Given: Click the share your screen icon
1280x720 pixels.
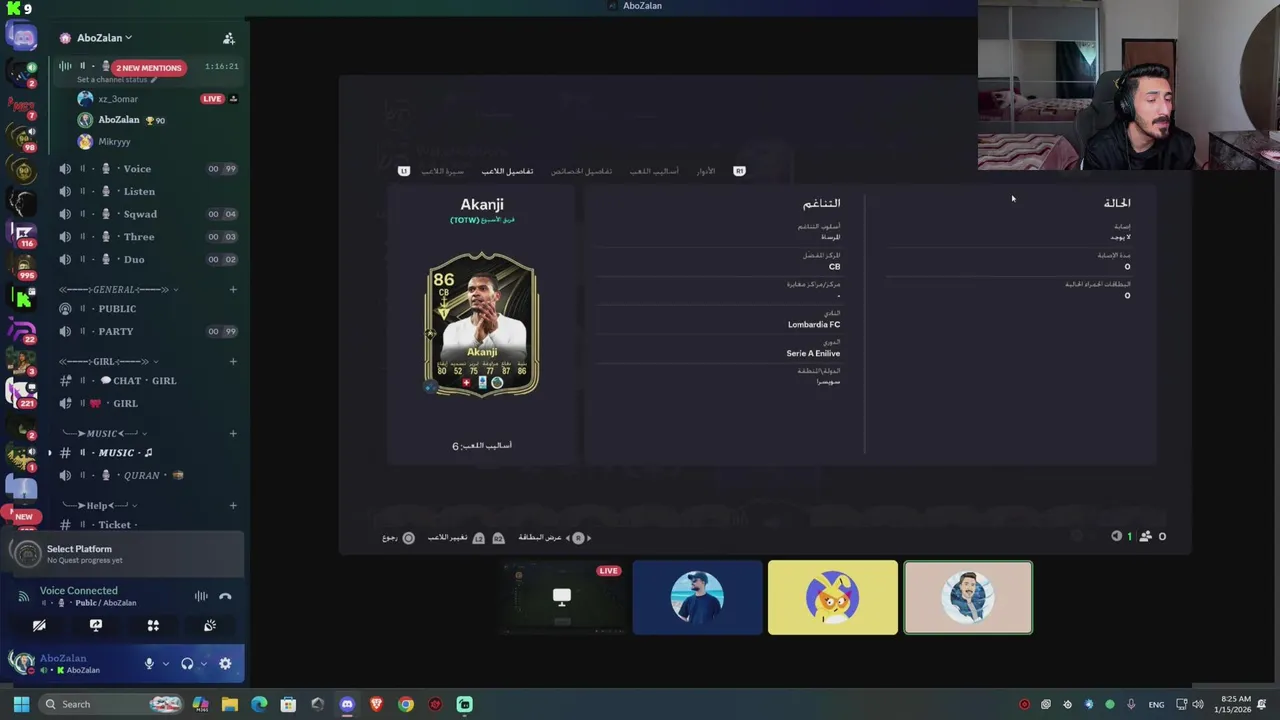Looking at the screenshot, I should (x=96, y=625).
